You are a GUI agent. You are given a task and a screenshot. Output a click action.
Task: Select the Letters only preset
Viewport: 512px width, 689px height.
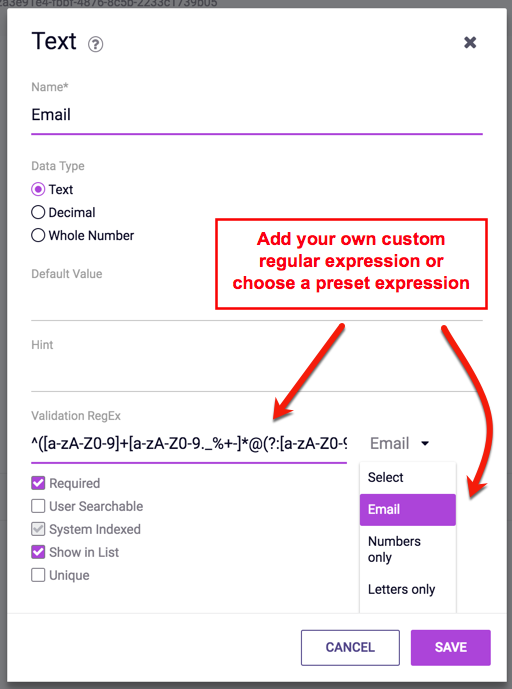coord(408,589)
